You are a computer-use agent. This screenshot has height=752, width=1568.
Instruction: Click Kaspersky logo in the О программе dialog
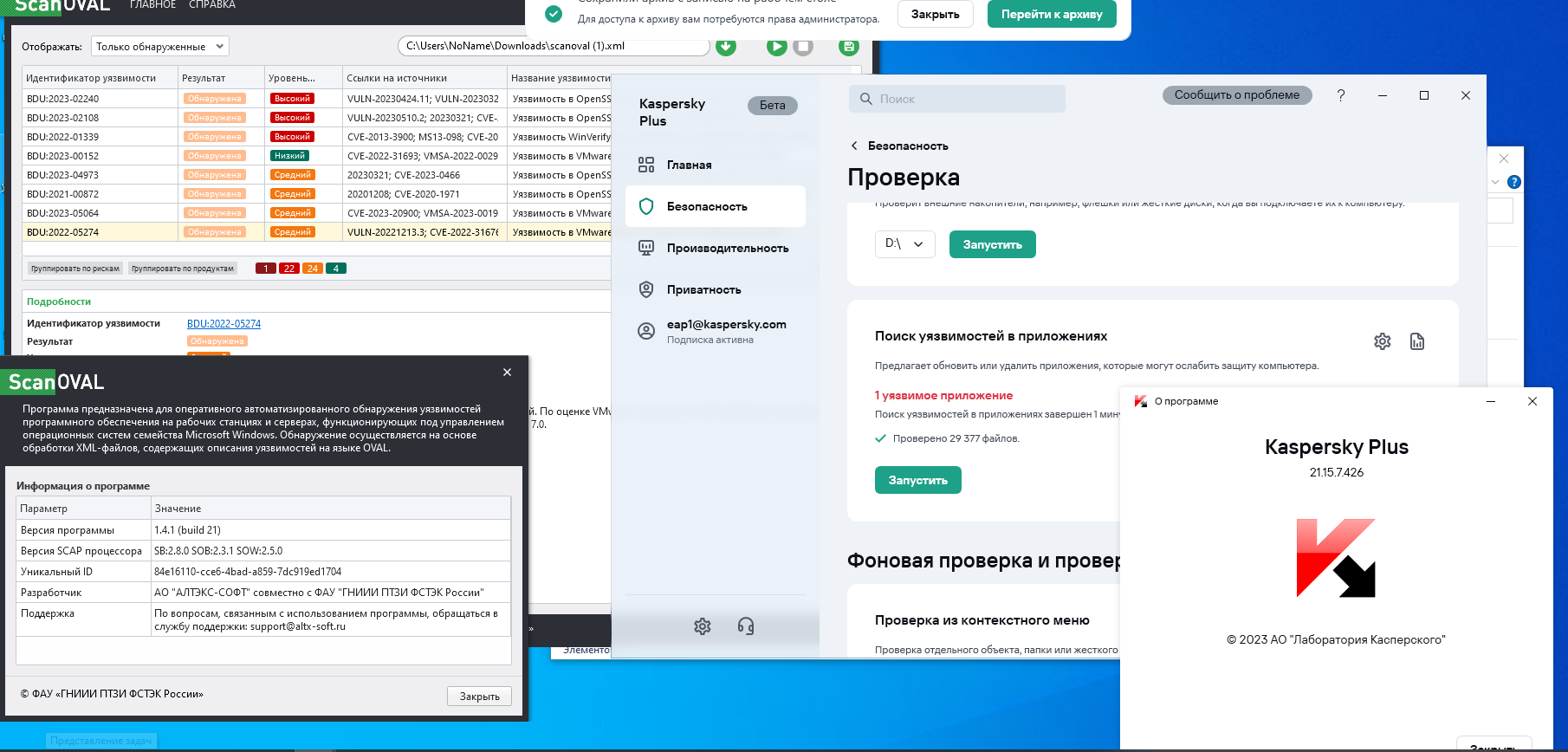click(1336, 558)
